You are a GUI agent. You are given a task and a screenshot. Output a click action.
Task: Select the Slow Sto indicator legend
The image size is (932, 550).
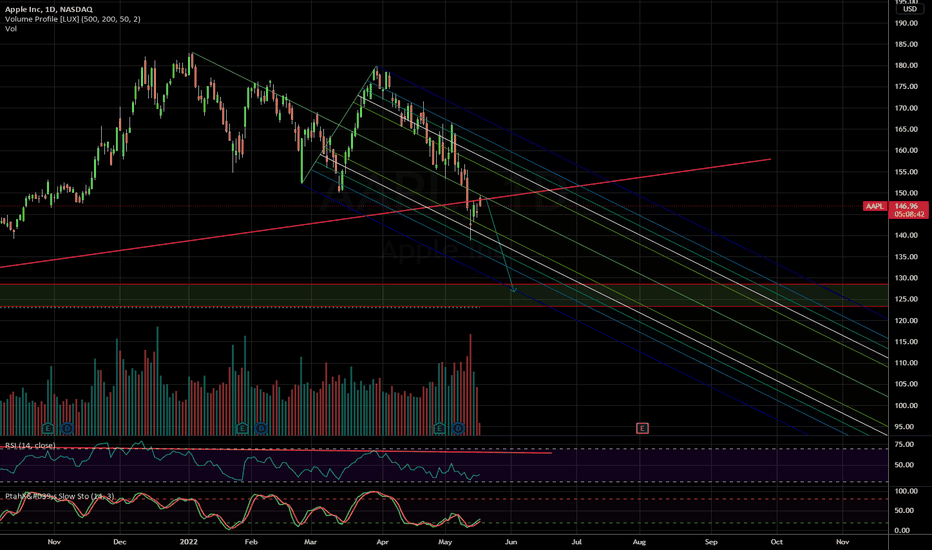tap(59, 496)
